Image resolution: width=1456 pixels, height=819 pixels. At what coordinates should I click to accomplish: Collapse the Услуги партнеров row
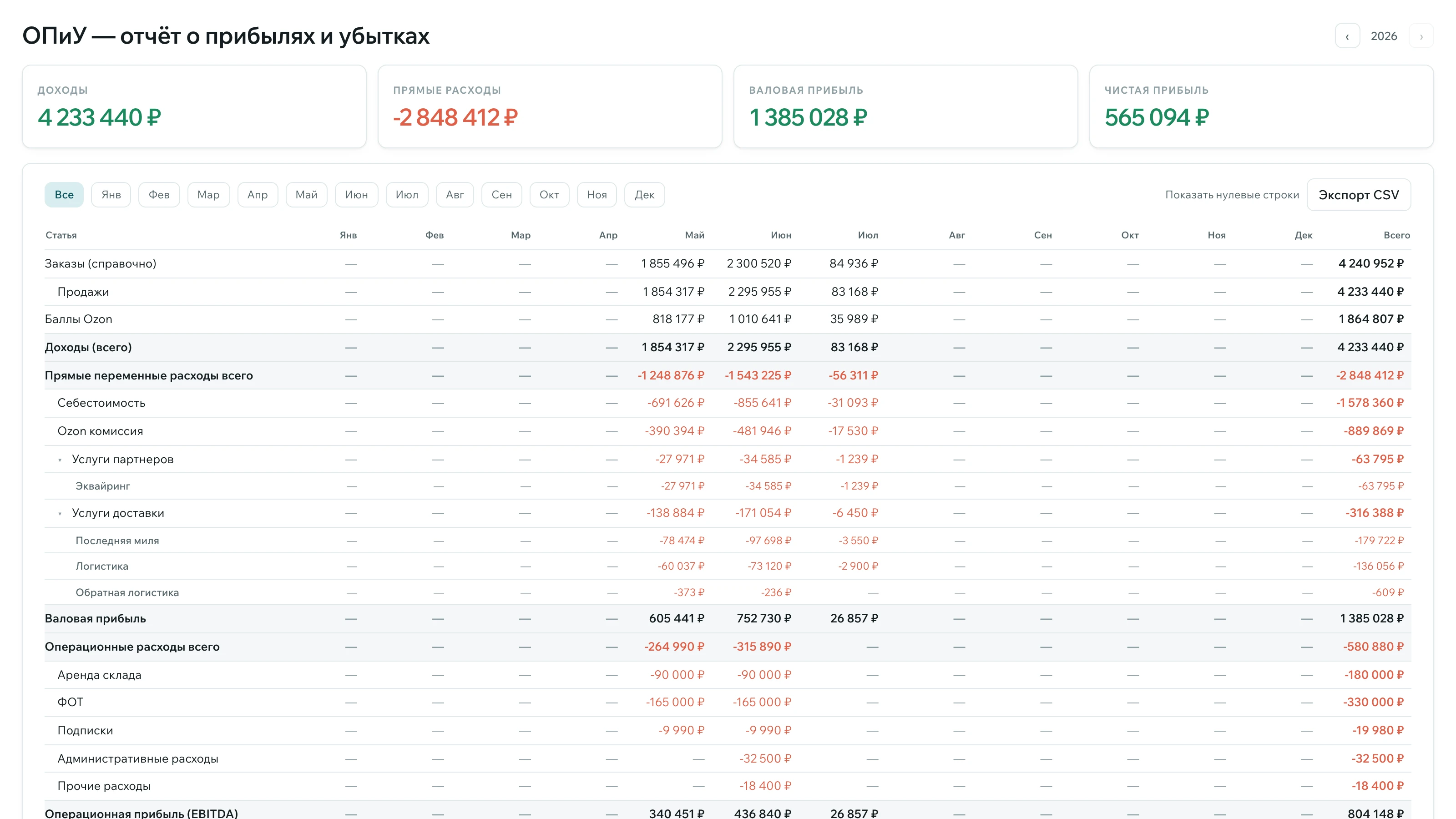(60, 460)
